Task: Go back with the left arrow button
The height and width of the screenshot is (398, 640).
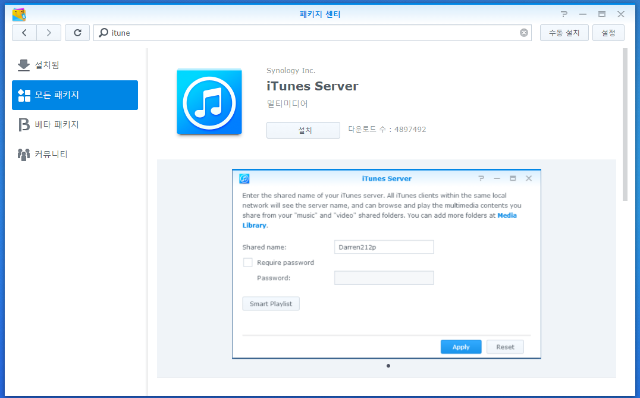Action: (x=24, y=33)
